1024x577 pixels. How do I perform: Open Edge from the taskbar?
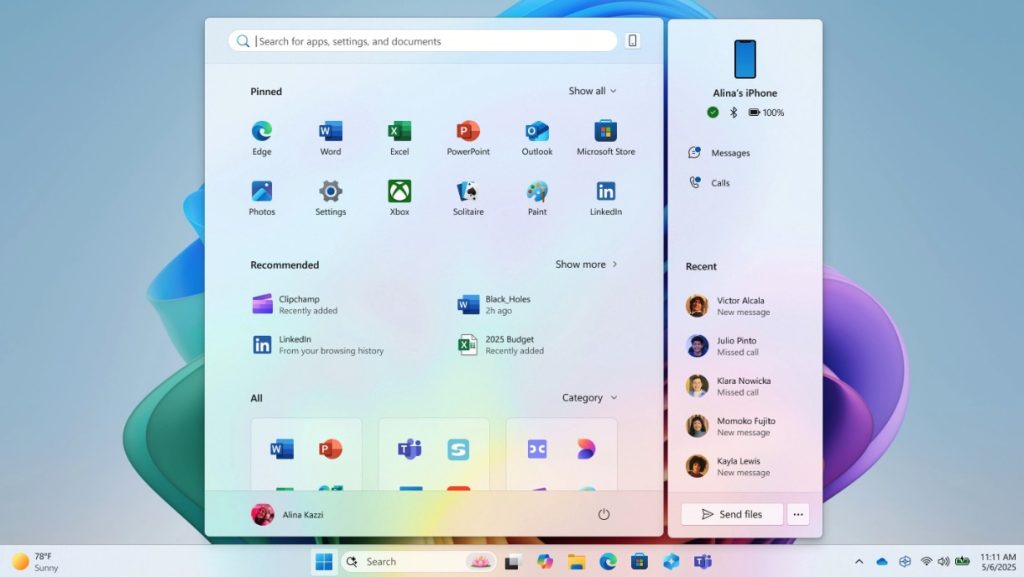pyautogui.click(x=608, y=561)
